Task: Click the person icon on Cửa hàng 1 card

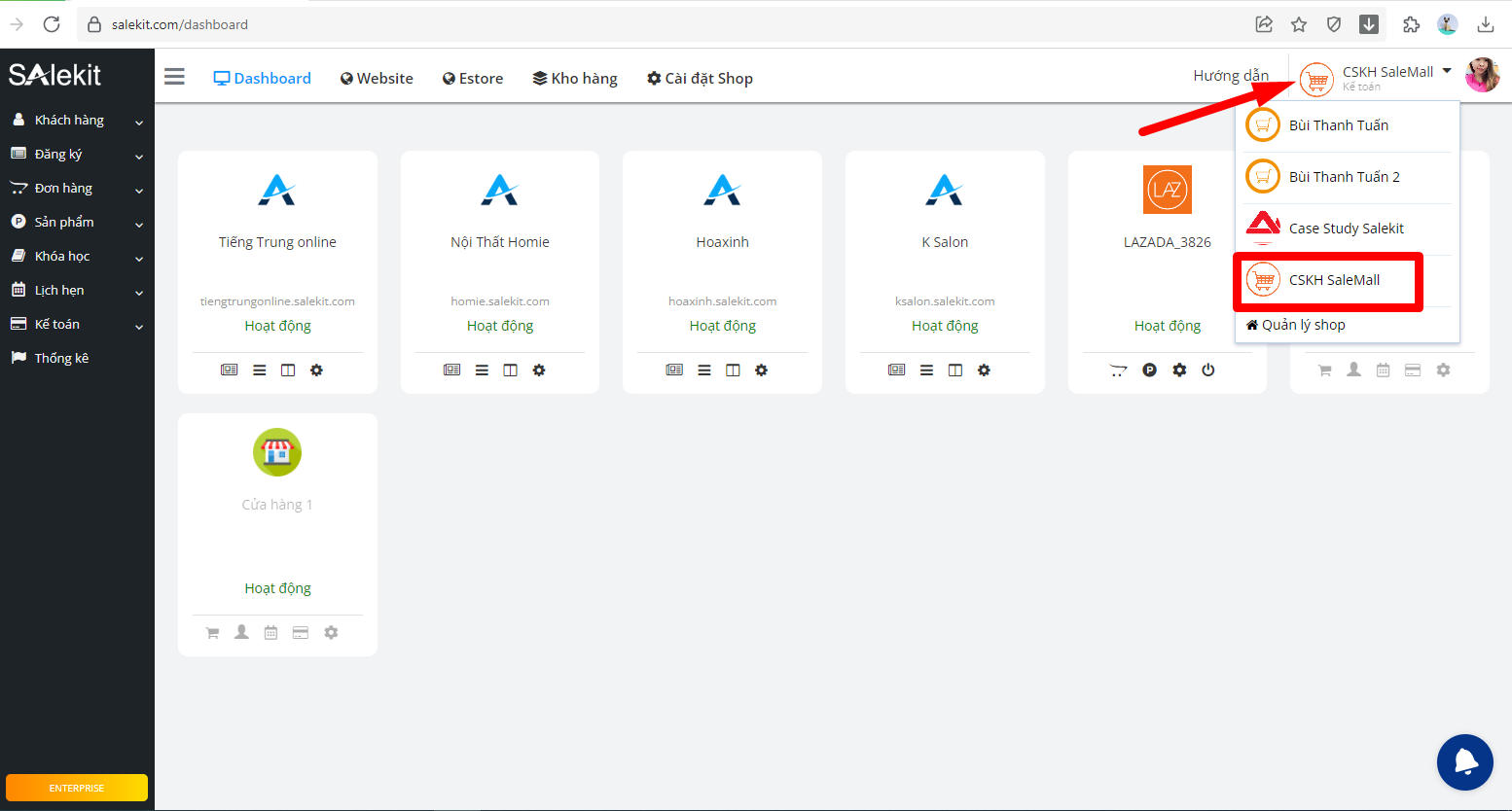Action: coord(242,632)
